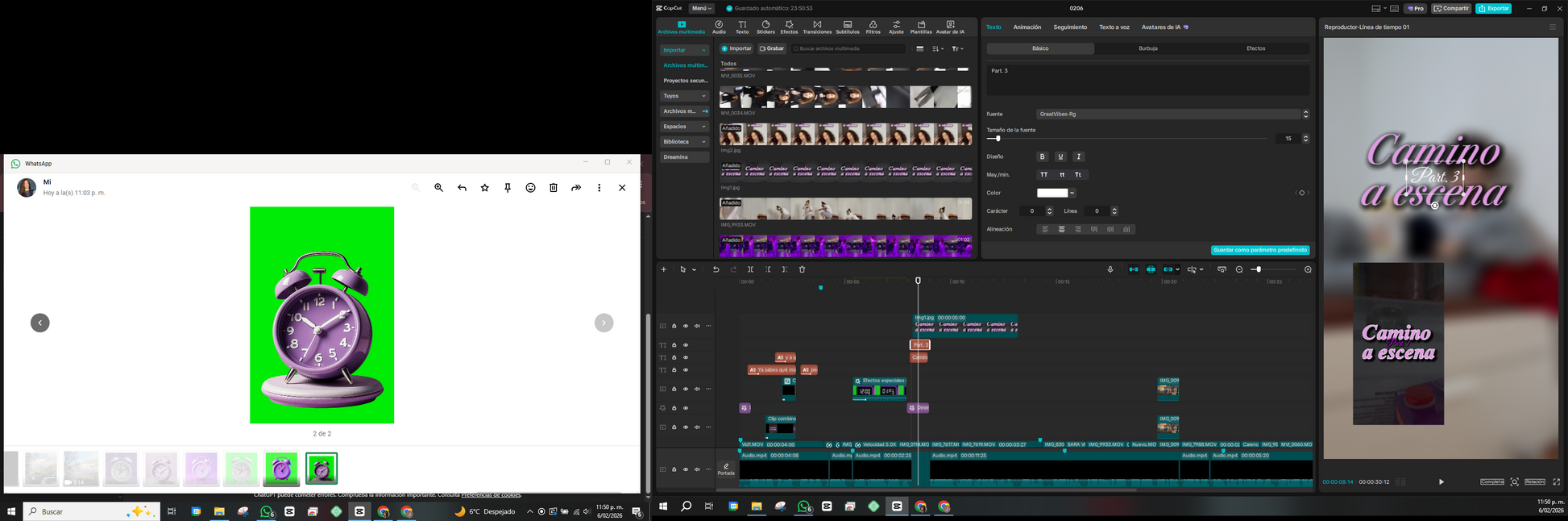This screenshot has height=521, width=1568.
Task: Toggle bold text style (B)
Action: (x=1042, y=156)
